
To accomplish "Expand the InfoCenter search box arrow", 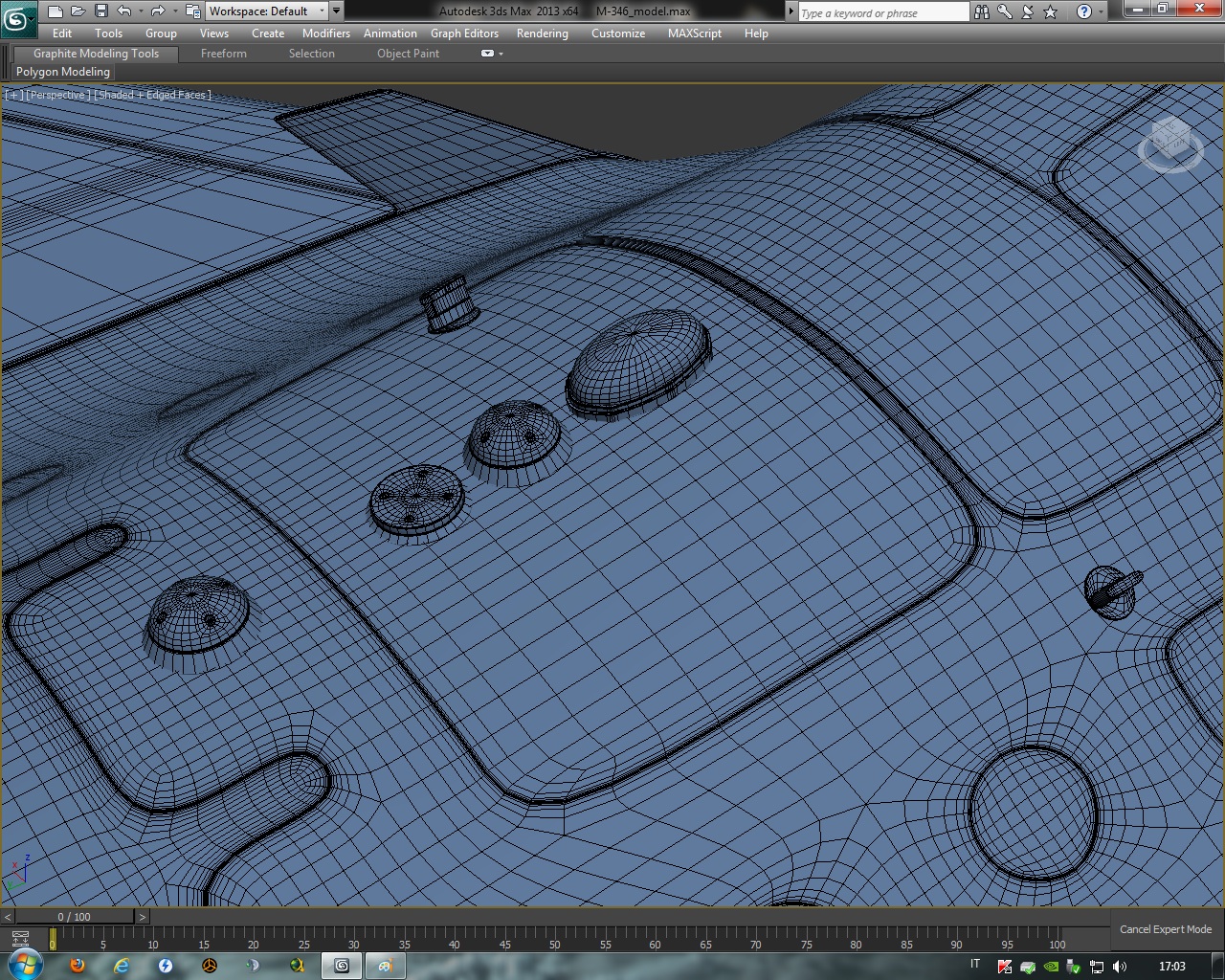I will [791, 11].
